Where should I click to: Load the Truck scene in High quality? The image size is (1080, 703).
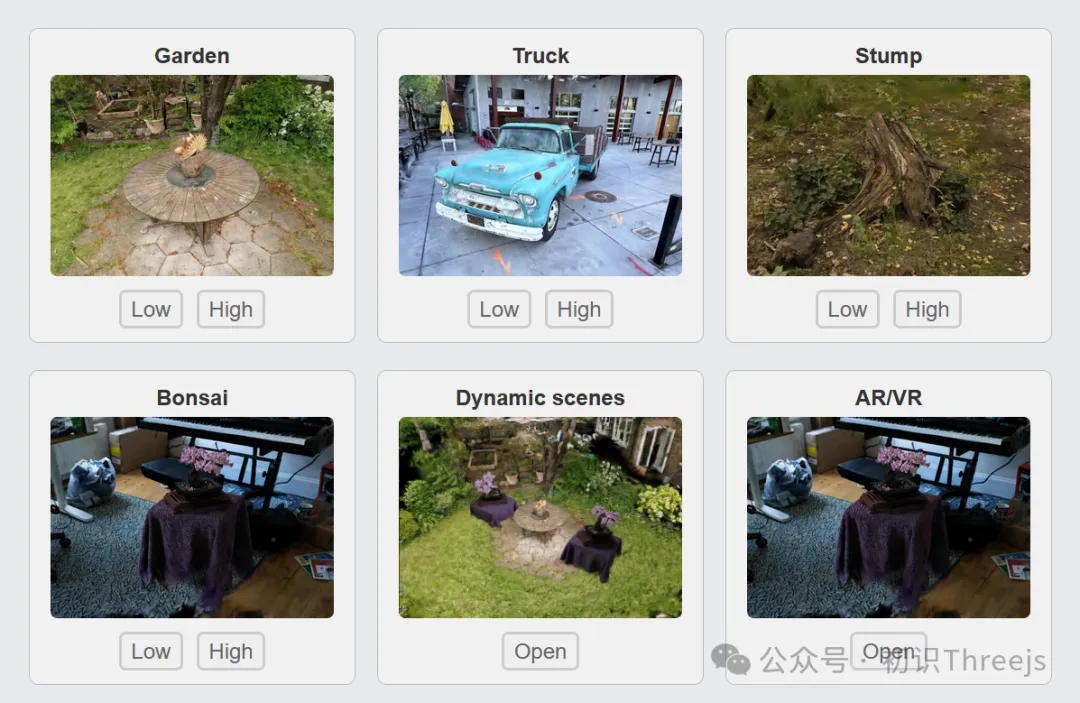tap(579, 309)
